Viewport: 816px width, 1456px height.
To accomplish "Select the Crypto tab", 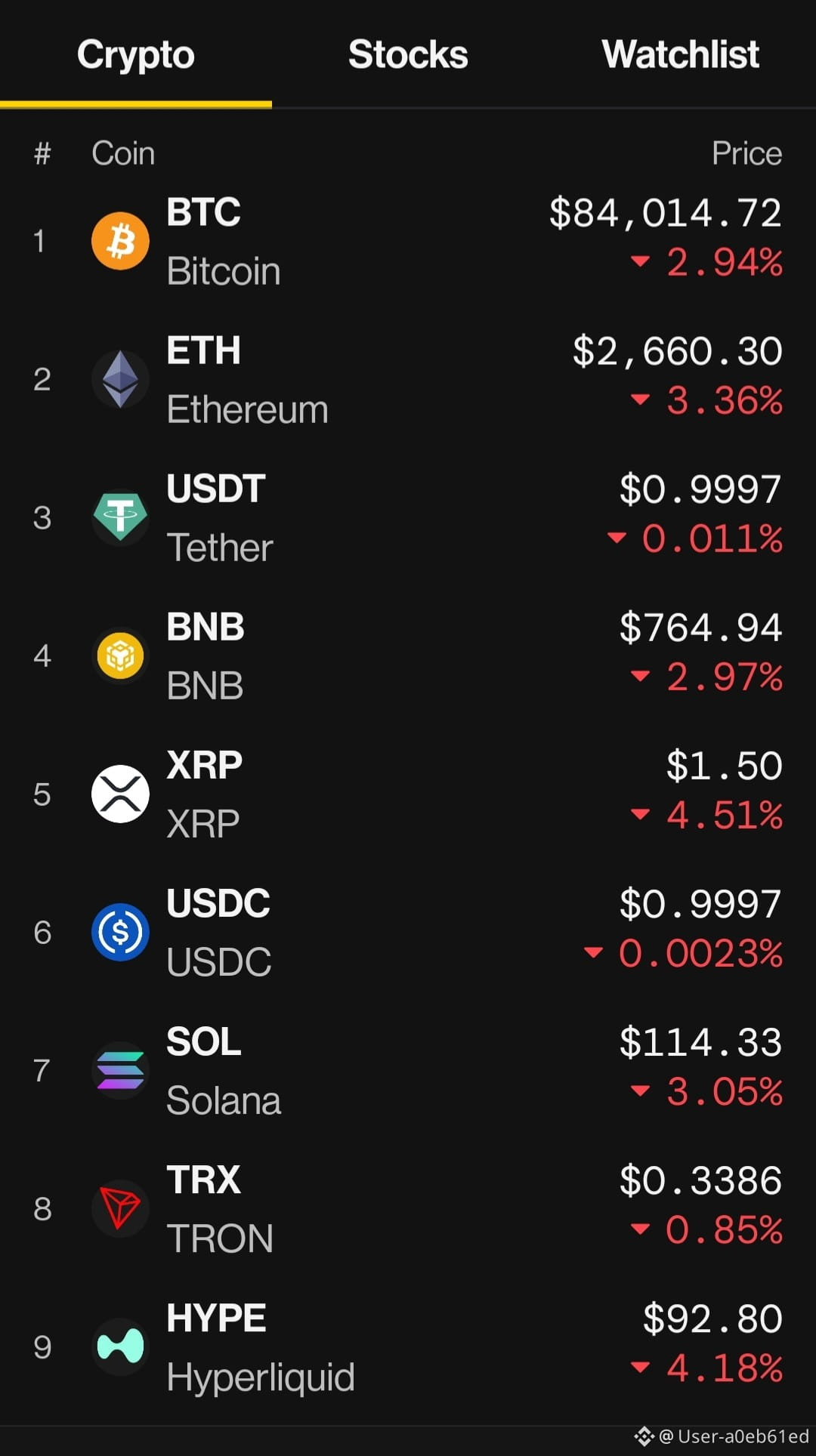I will (x=136, y=54).
